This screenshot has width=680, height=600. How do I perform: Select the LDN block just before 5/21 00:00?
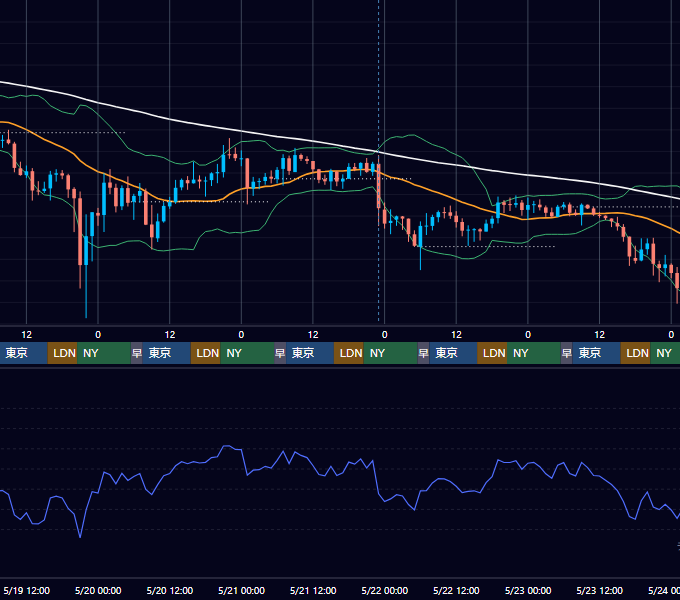(206, 353)
